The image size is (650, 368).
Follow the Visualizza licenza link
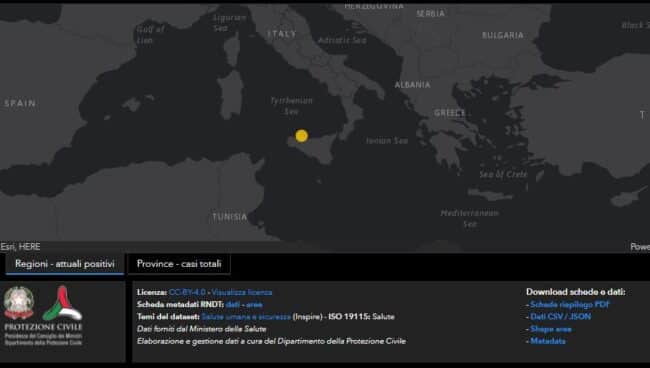click(242, 292)
